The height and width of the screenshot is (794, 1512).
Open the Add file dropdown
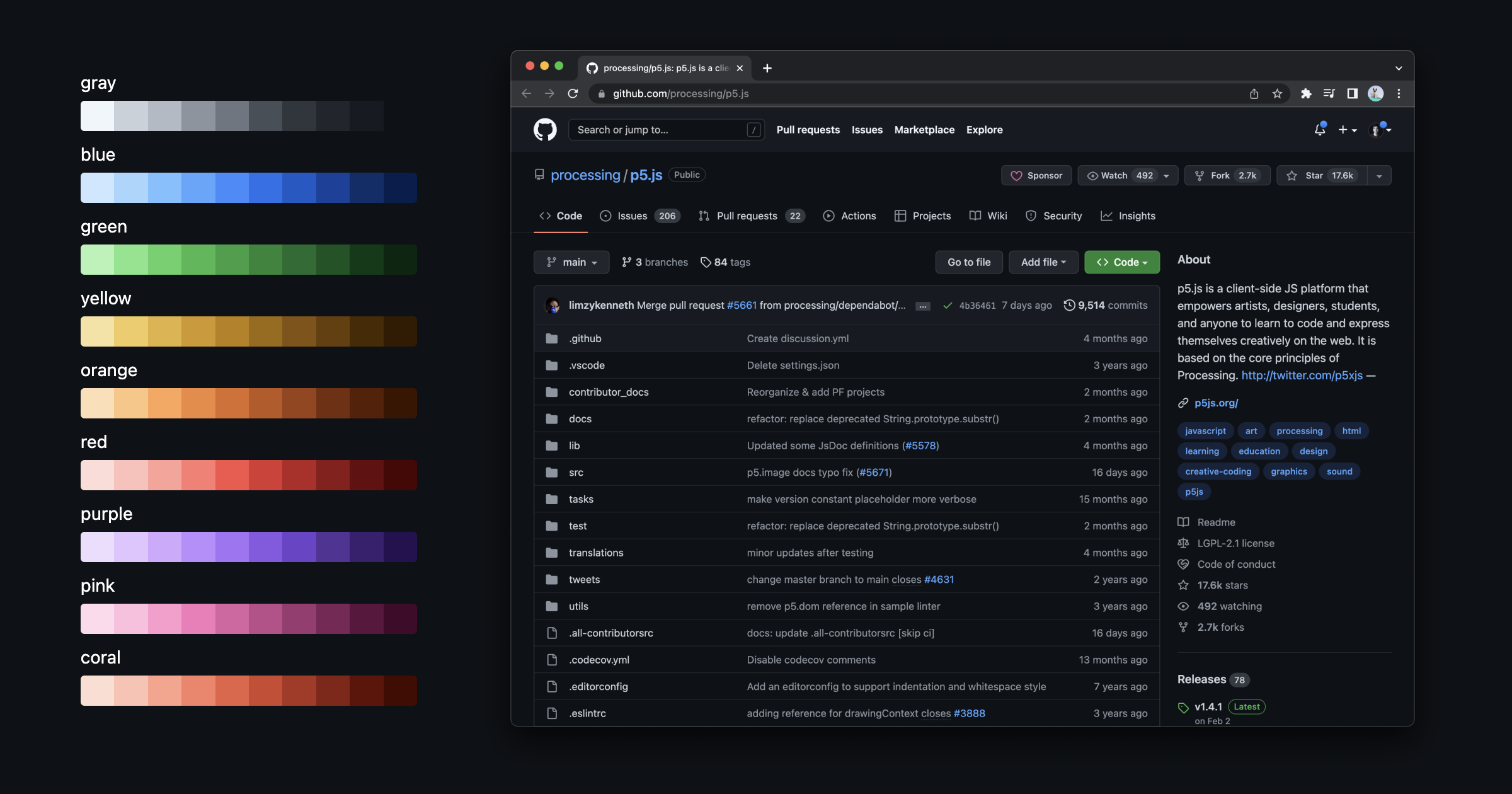coord(1043,262)
